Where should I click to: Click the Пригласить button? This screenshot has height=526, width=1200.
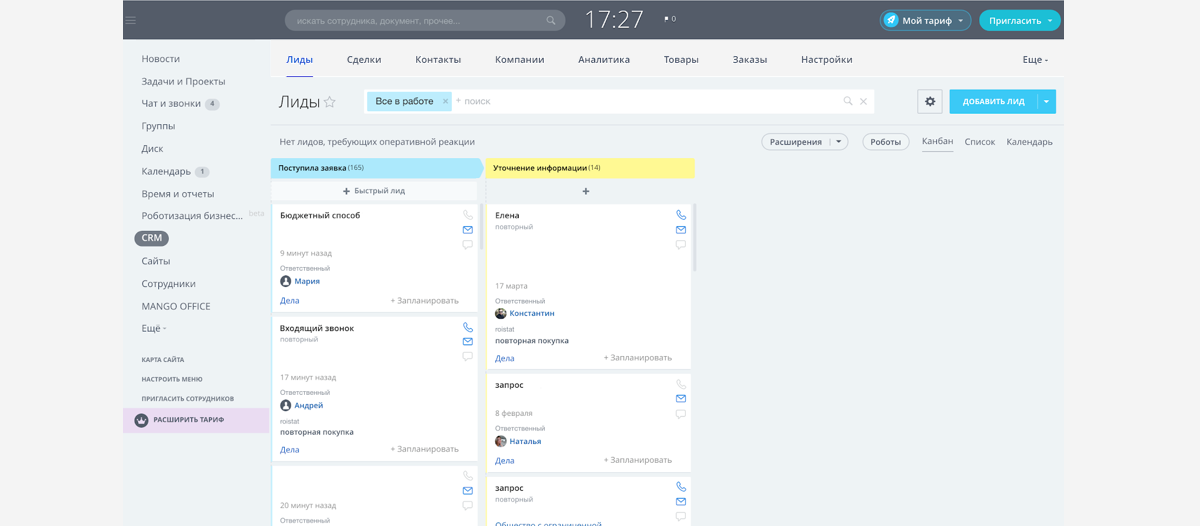[1013, 20]
